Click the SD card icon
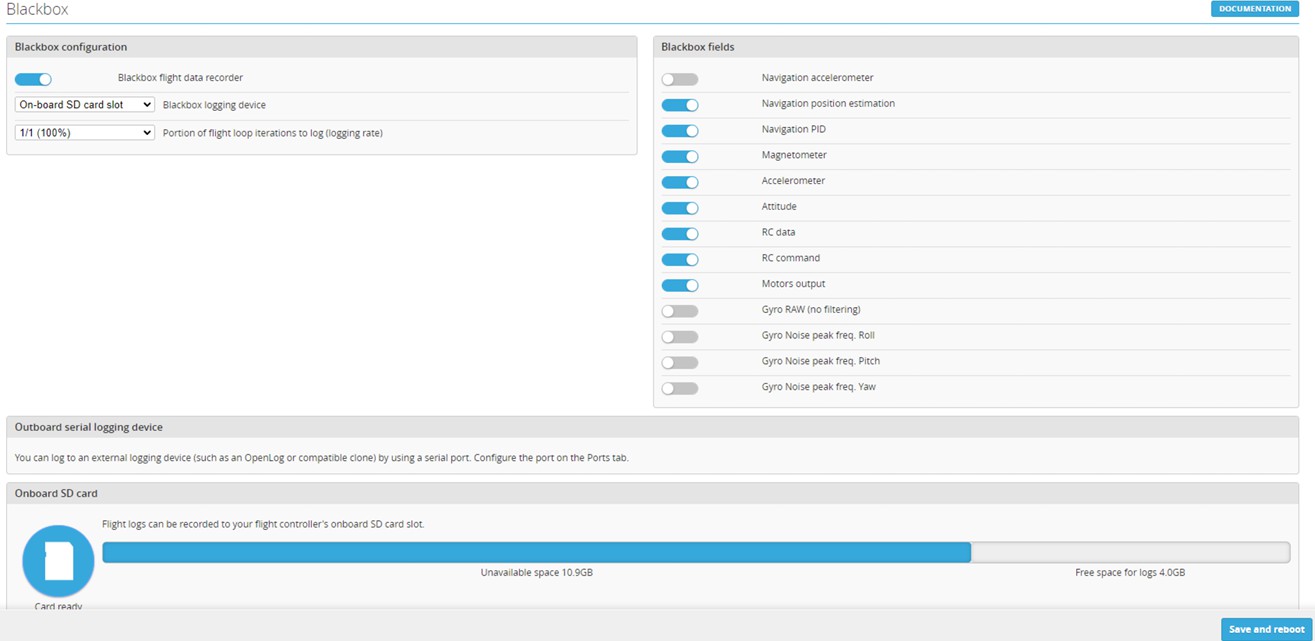This screenshot has height=641, width=1315. [58, 561]
